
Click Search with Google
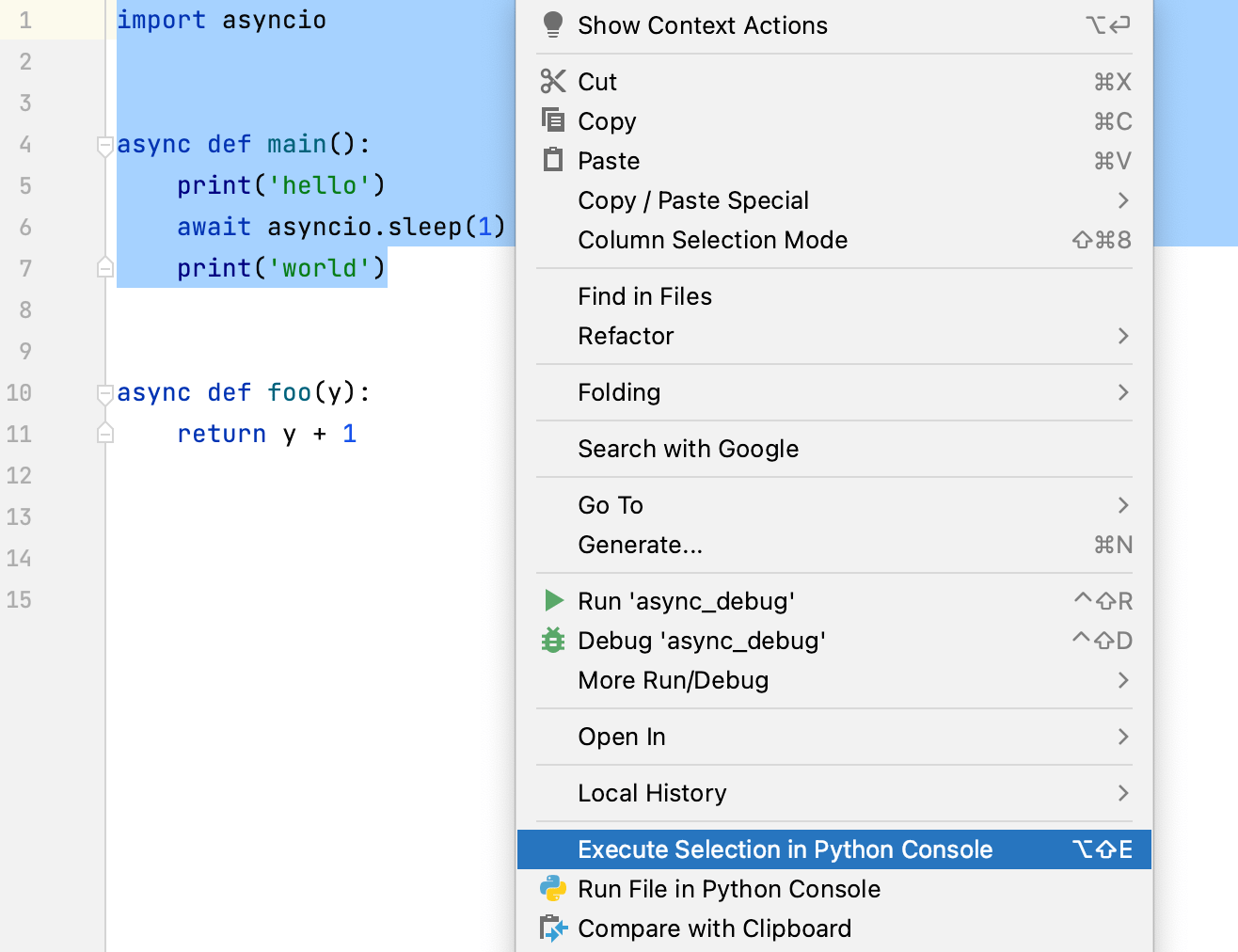coord(689,449)
